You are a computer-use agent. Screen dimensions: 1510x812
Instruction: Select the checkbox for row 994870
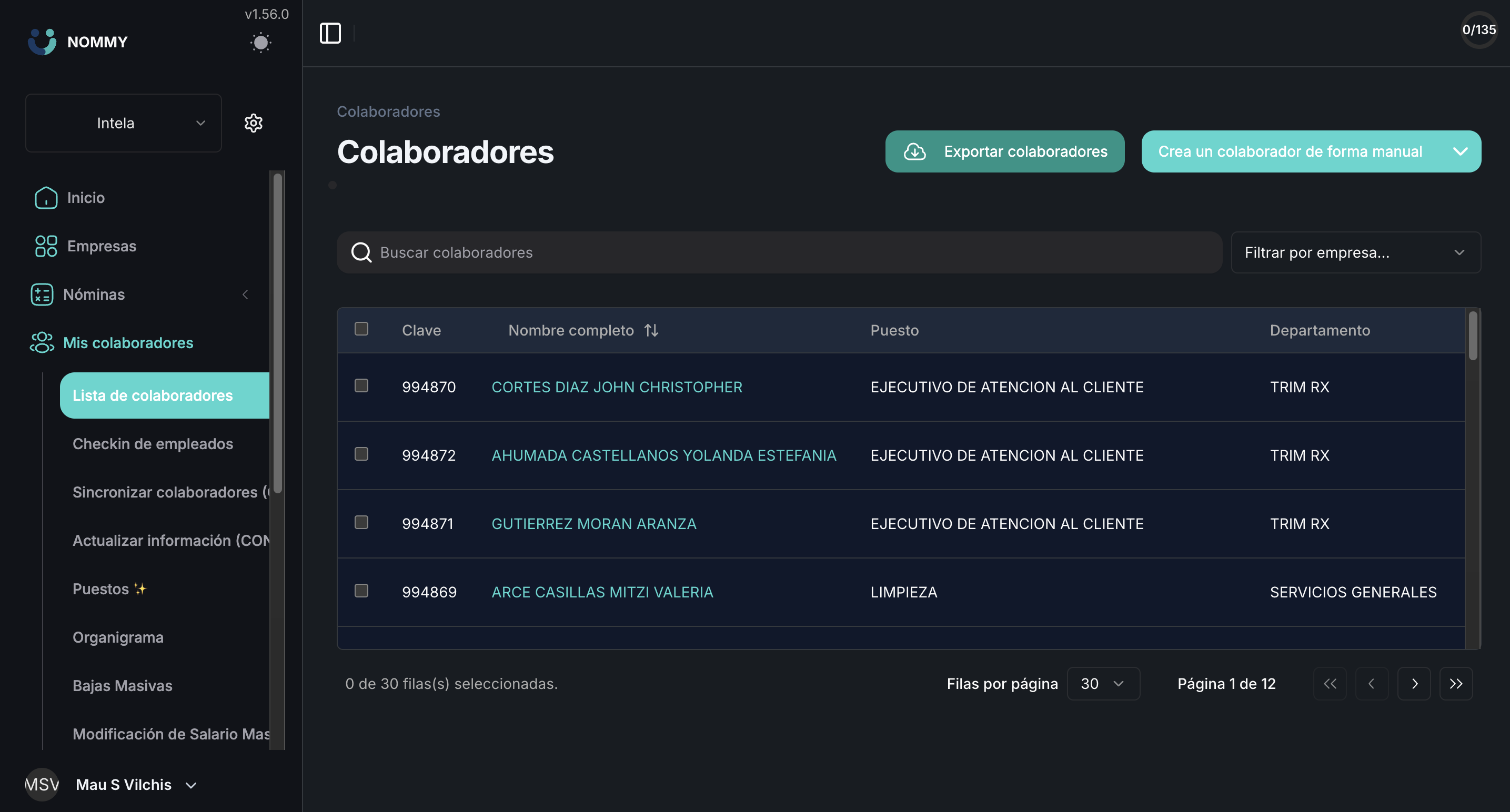(361, 386)
